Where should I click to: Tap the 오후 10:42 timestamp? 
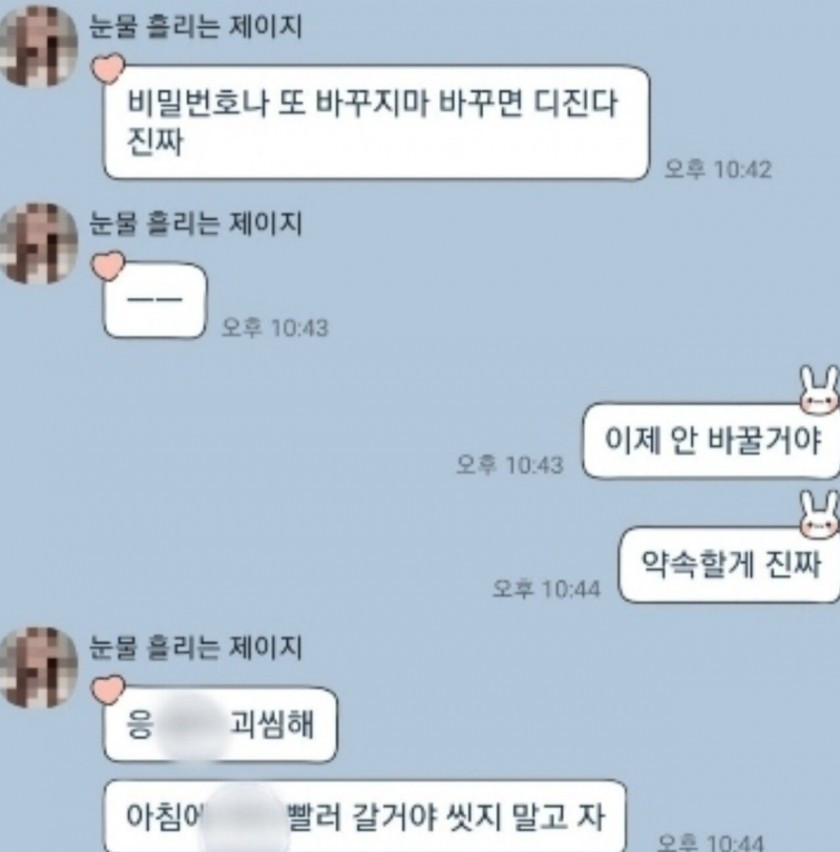[718, 169]
